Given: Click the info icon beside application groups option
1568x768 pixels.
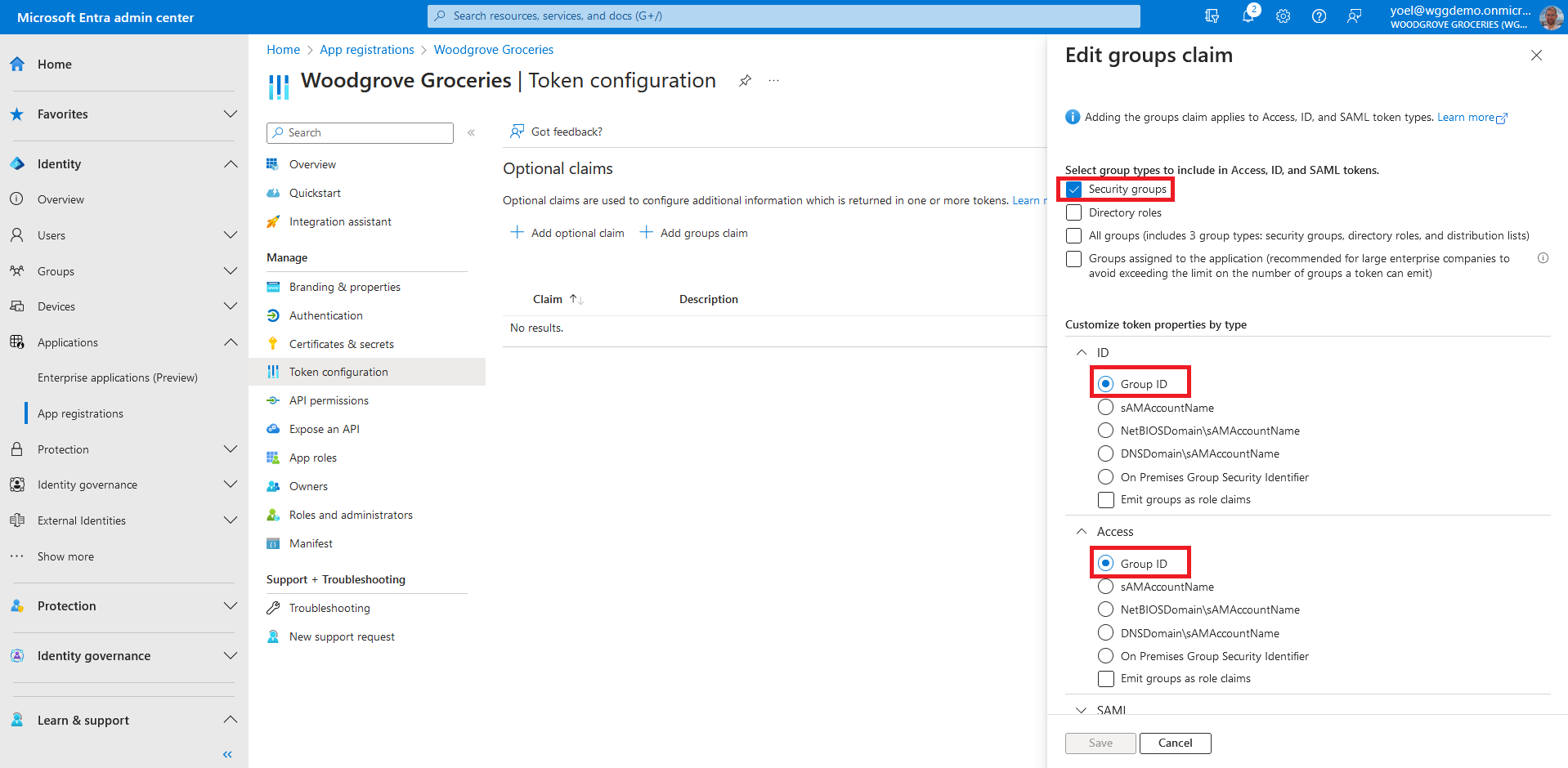Looking at the screenshot, I should (1543, 258).
